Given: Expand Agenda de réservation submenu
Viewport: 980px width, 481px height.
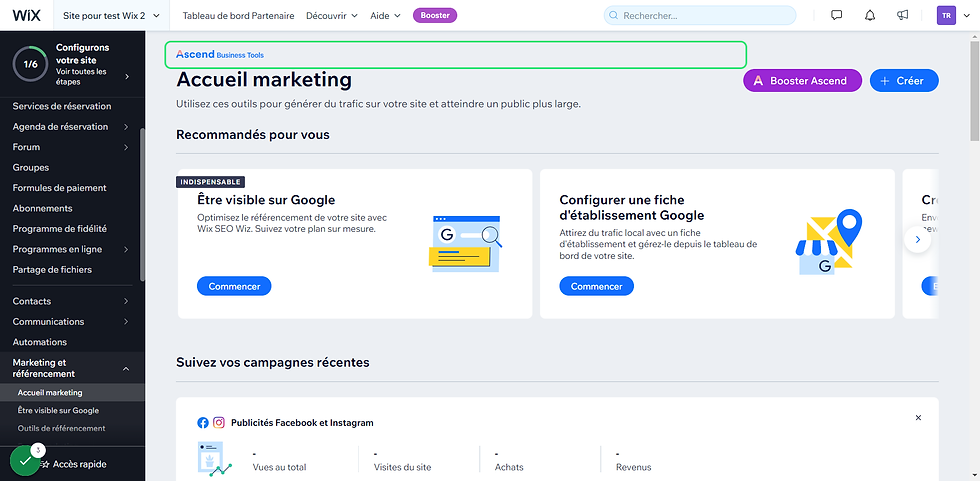Looking at the screenshot, I should pyautogui.click(x=126, y=127).
